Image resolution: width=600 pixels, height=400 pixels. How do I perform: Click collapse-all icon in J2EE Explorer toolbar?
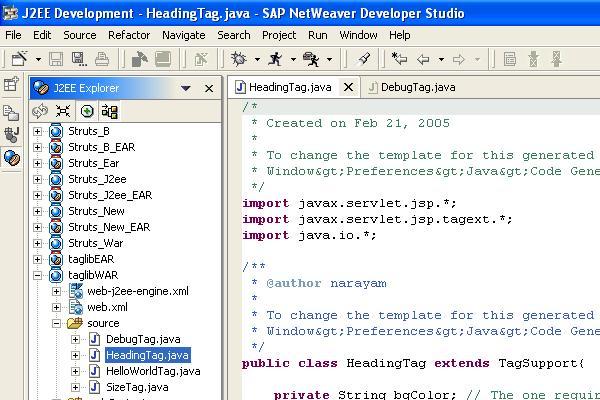[63, 111]
